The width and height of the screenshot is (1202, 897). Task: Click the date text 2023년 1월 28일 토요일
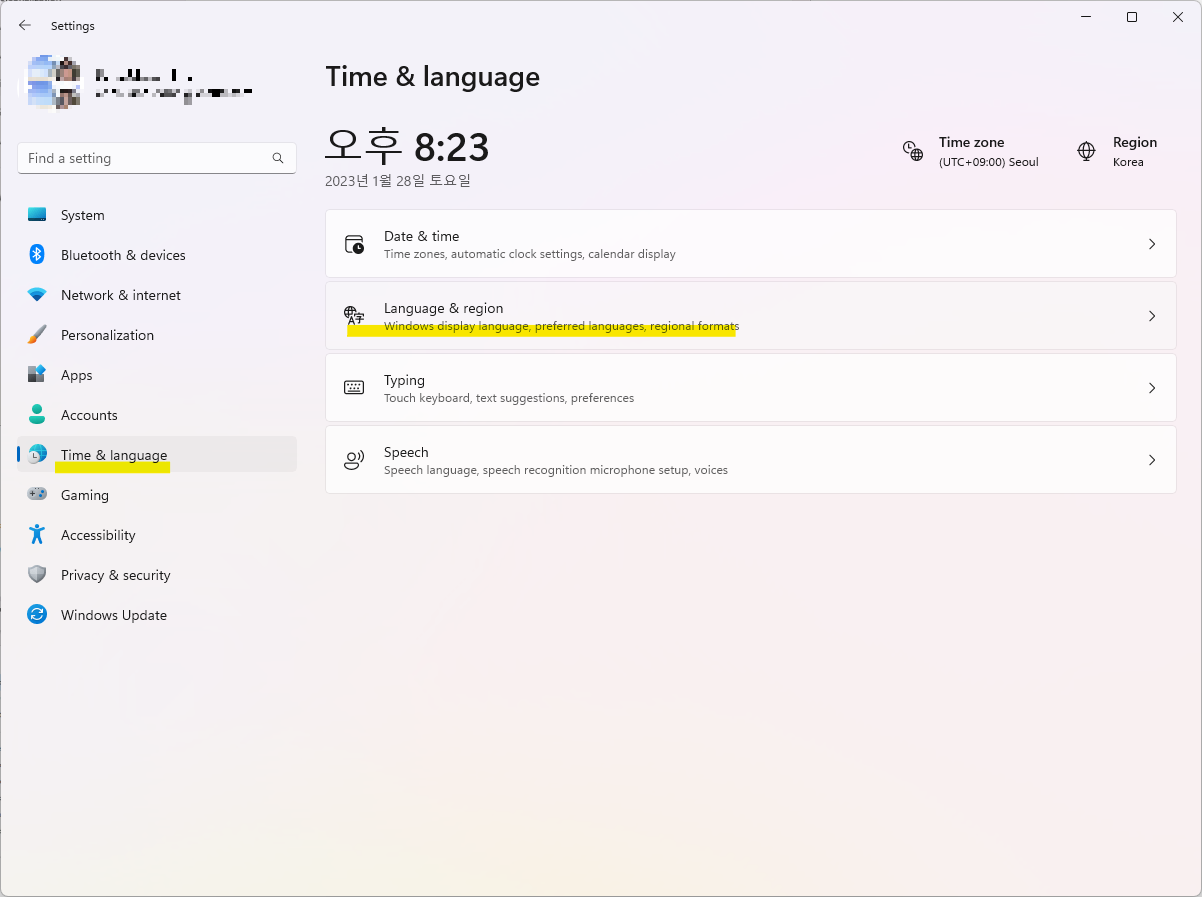click(x=398, y=181)
